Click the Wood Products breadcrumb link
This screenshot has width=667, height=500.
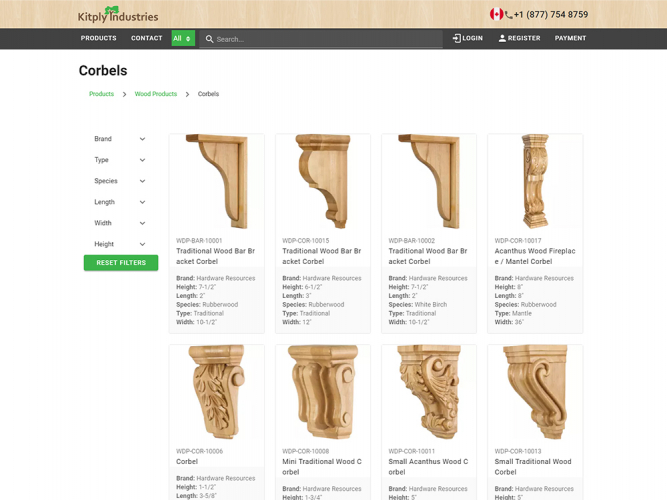[156, 94]
